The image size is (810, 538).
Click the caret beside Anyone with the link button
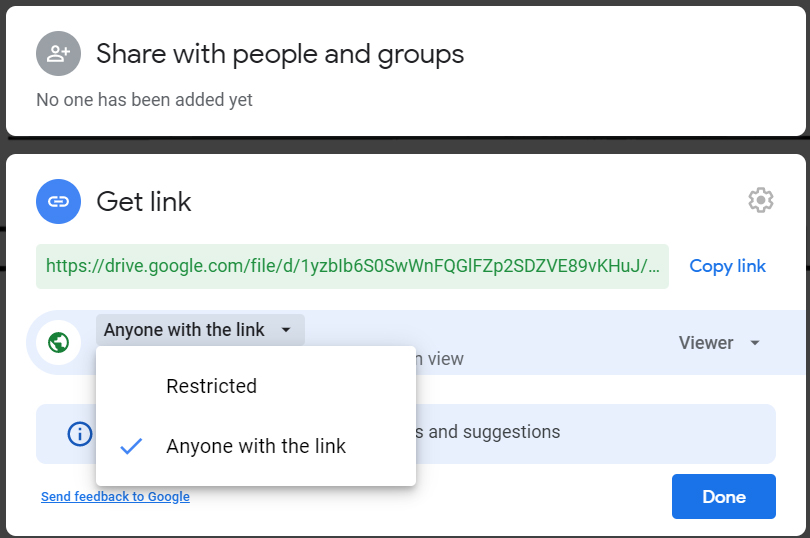tap(286, 330)
